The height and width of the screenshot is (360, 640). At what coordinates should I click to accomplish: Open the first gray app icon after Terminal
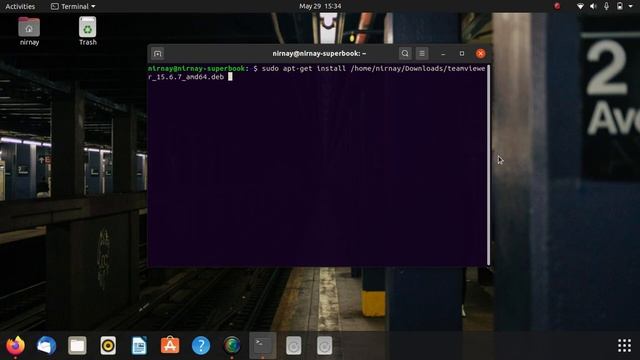tap(293, 346)
